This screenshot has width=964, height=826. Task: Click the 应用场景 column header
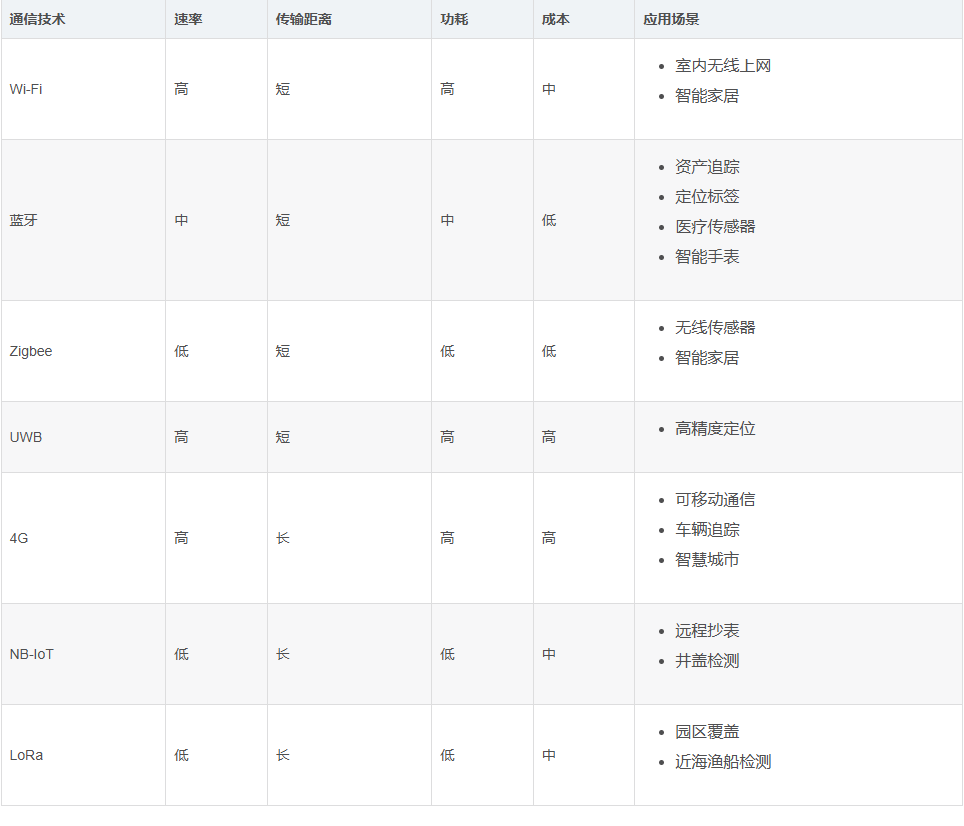point(671,19)
